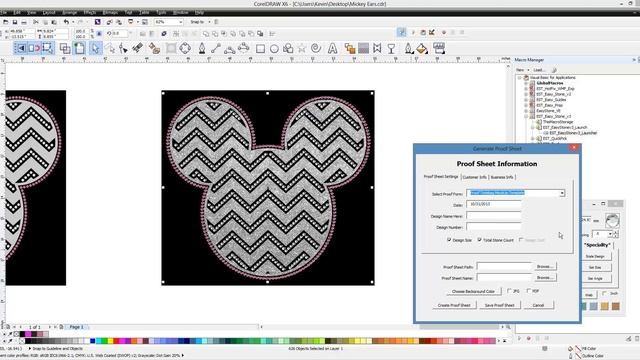Click the outline pen tool icon
This screenshot has height=360, width=640.
(408, 49)
